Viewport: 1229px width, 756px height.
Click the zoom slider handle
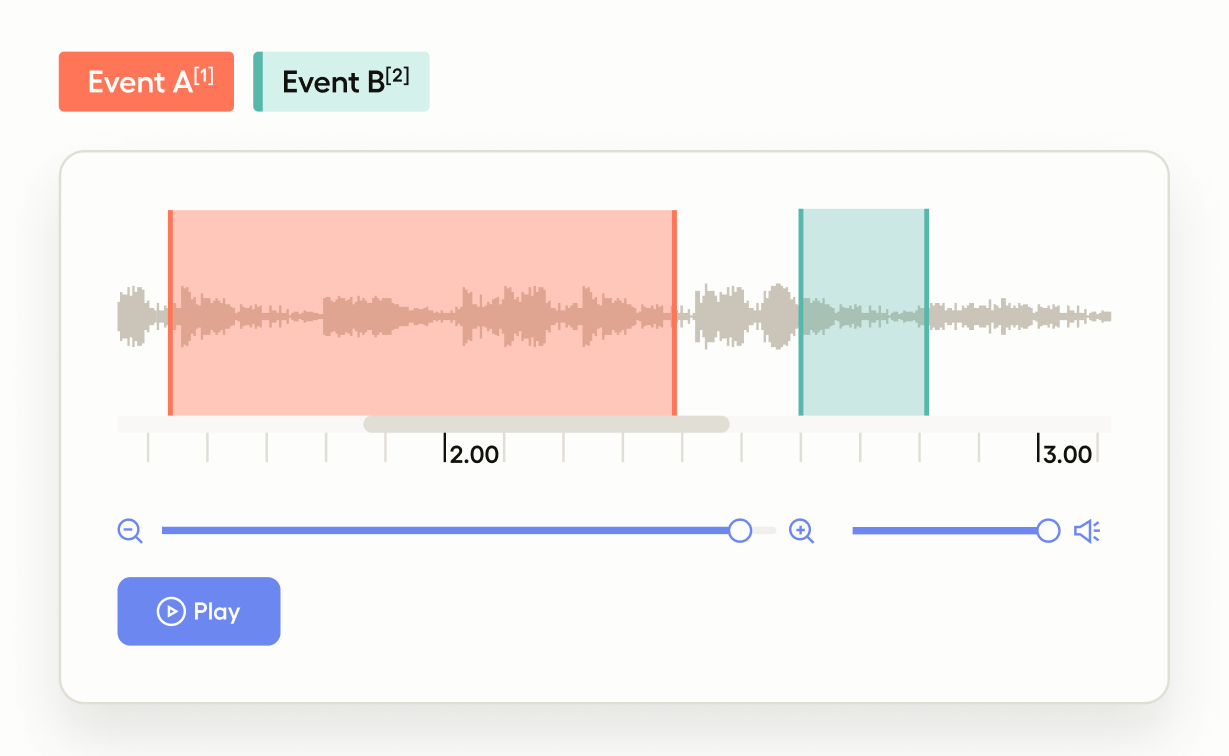pos(740,531)
